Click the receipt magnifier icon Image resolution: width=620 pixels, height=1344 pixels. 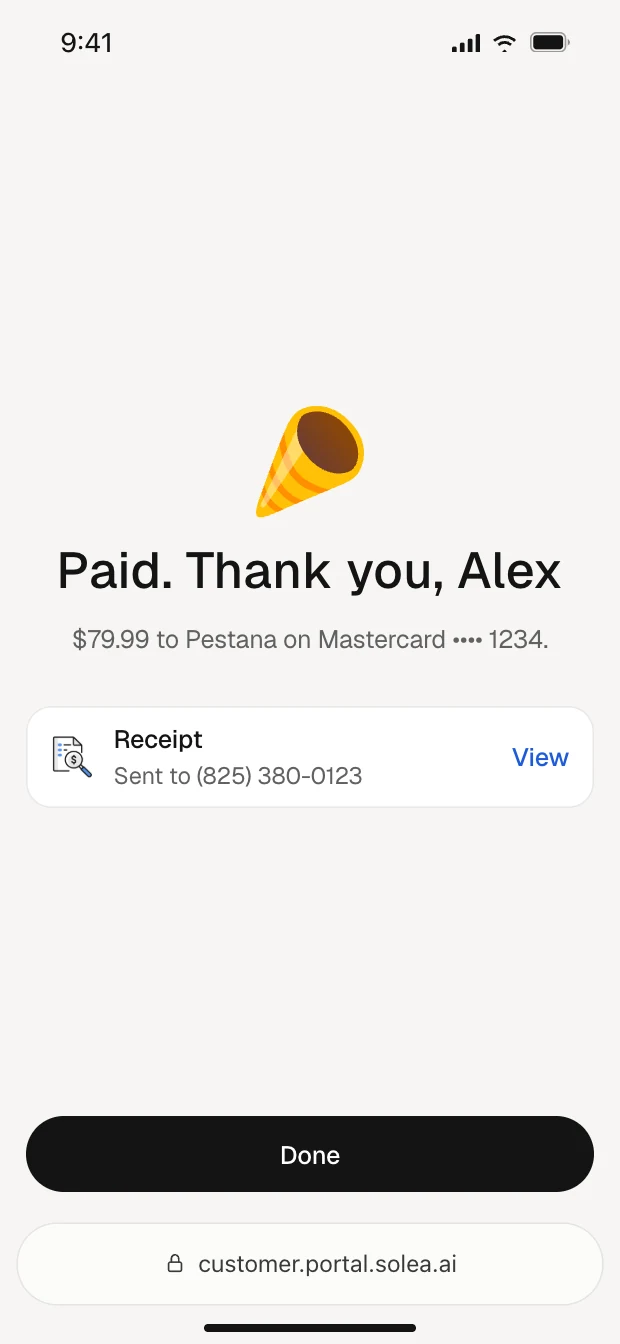point(72,757)
